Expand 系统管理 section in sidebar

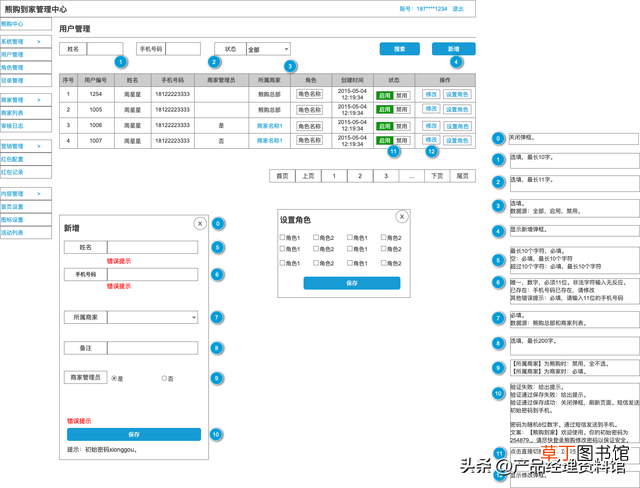coord(26,42)
